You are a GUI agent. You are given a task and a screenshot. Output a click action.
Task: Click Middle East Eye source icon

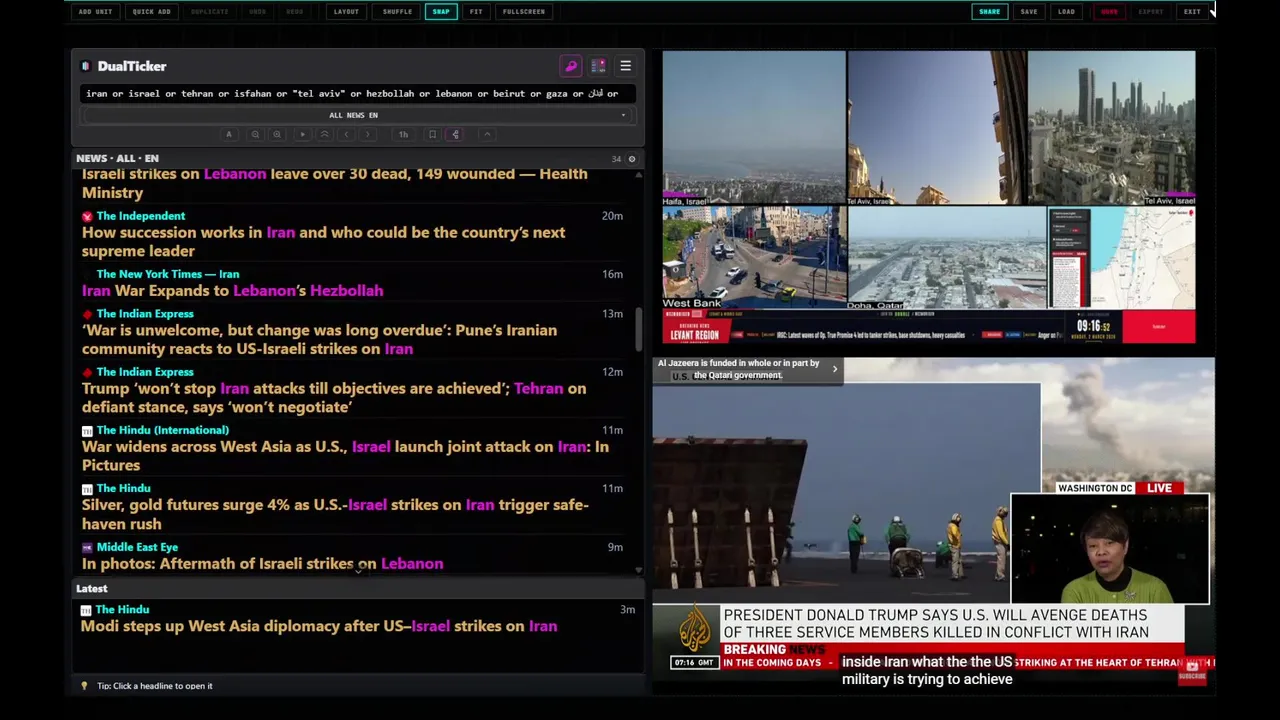pos(87,547)
